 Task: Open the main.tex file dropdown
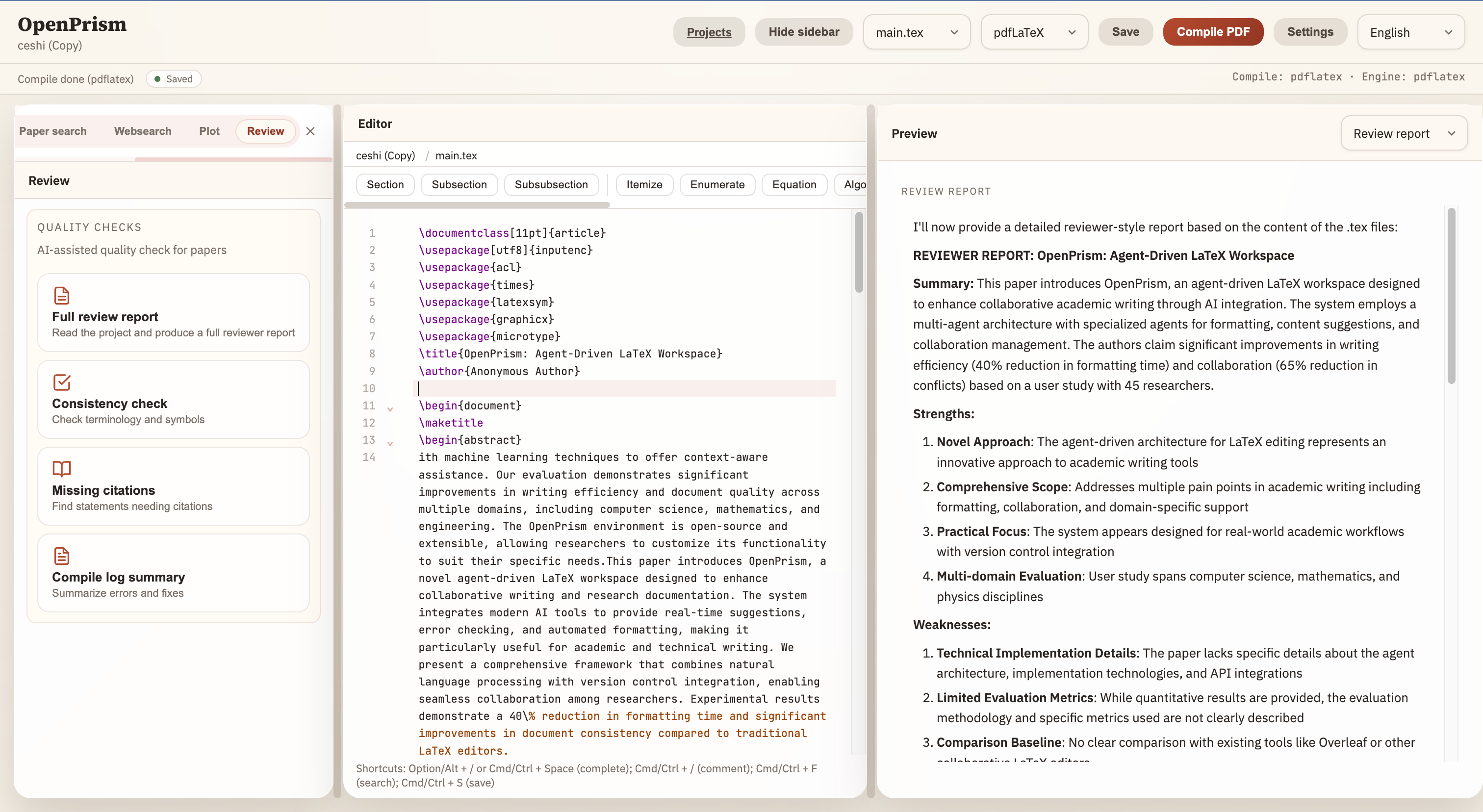[x=917, y=32]
